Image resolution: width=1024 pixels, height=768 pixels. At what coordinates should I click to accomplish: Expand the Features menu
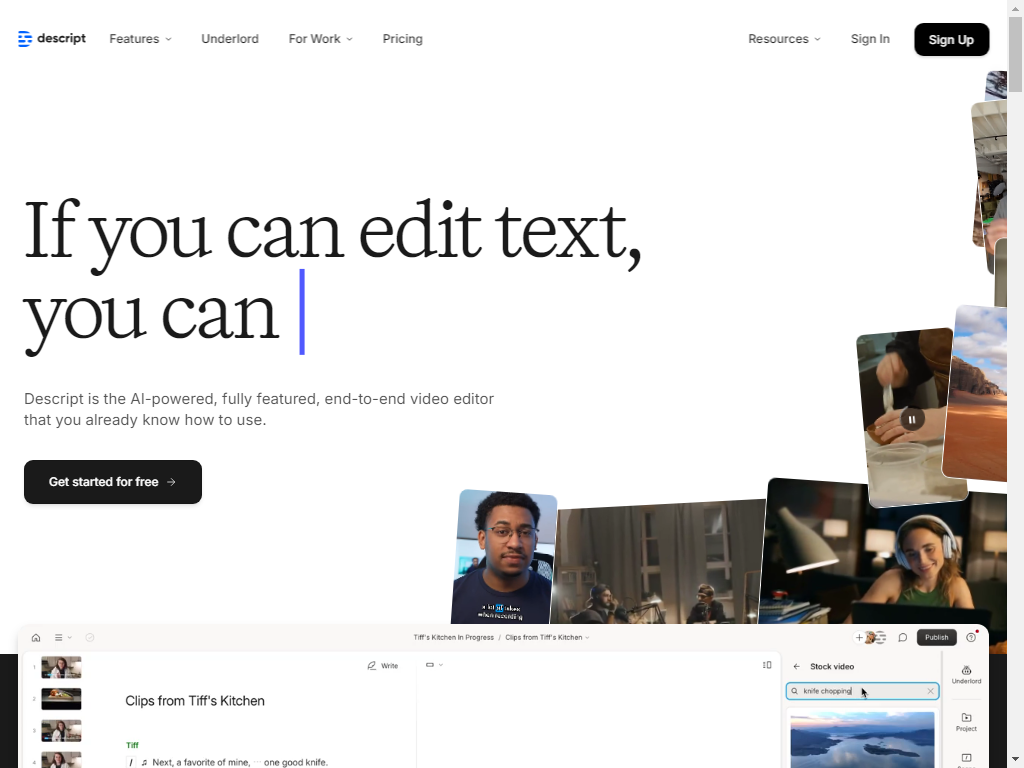pos(140,39)
